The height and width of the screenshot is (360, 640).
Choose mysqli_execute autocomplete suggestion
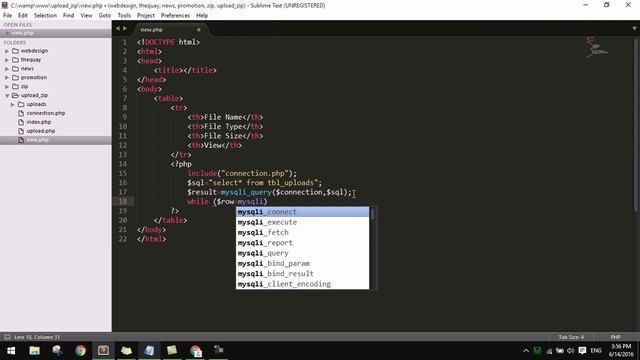click(x=302, y=222)
